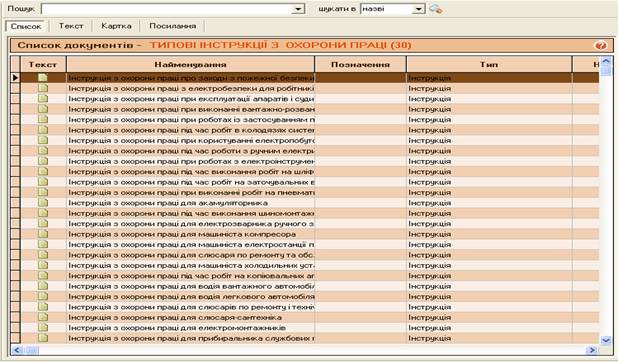Click the search icon next to 'шукати в'
This screenshot has height=362, width=618.
coord(436,9)
